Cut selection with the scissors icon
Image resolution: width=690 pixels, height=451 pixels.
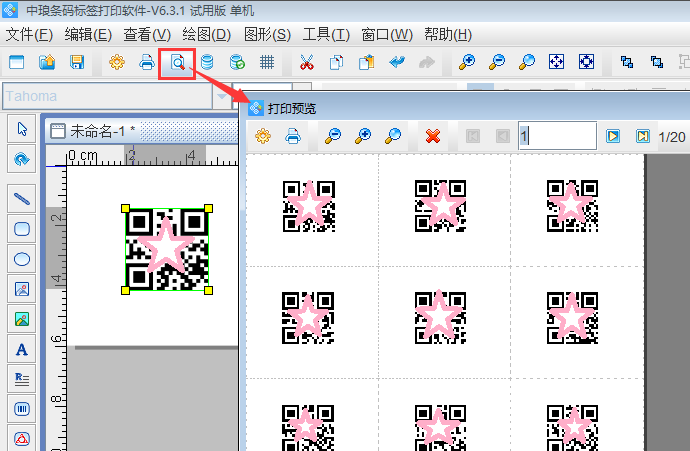tap(307, 62)
